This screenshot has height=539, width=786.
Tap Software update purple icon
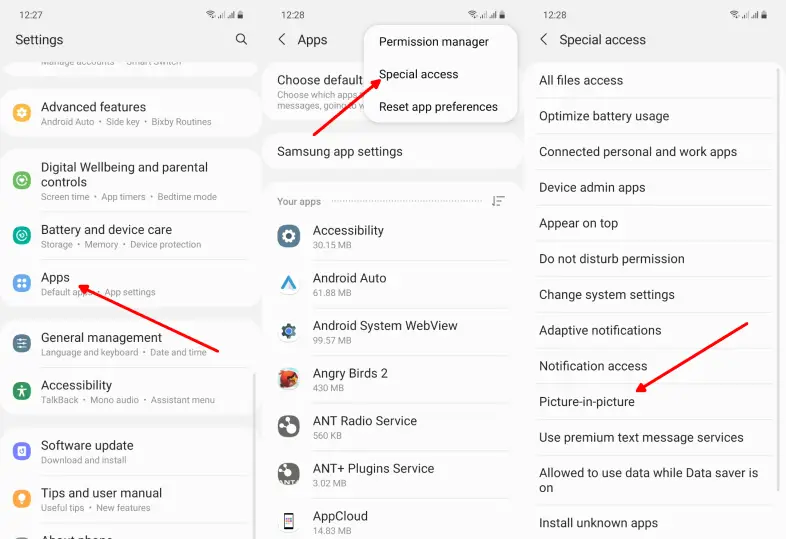(22, 451)
